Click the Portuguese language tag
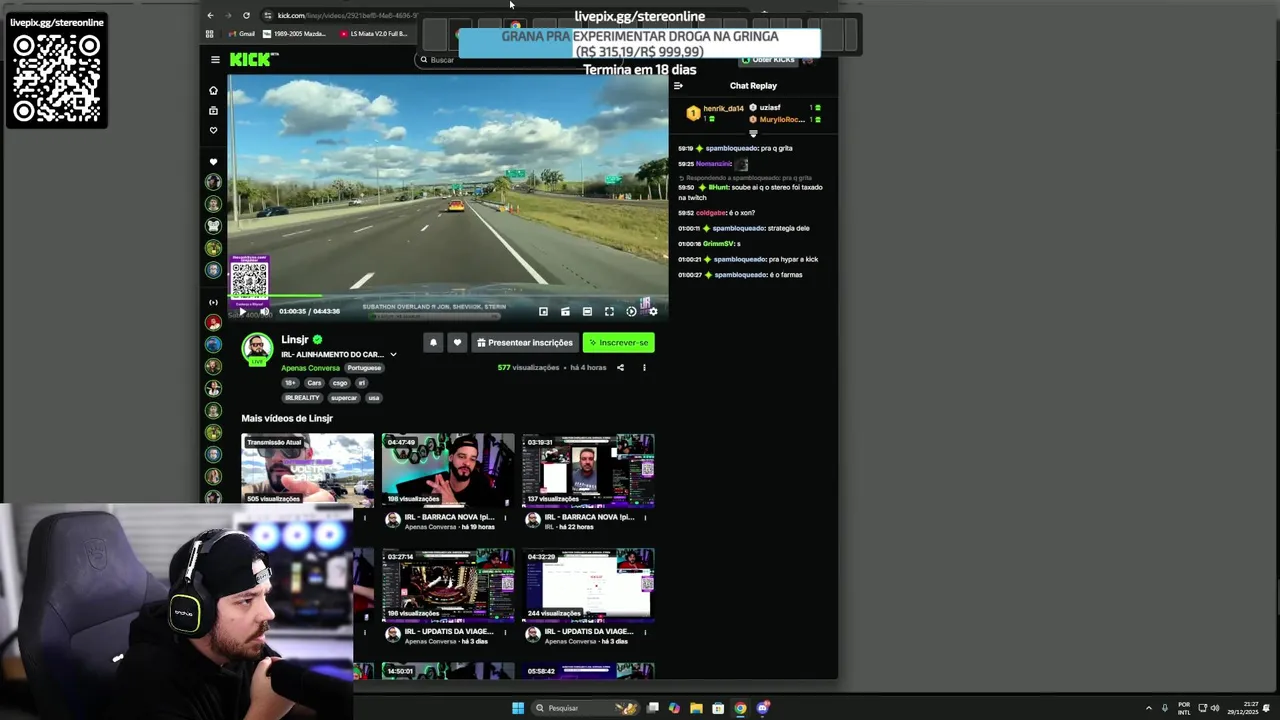Image resolution: width=1280 pixels, height=720 pixels. (x=364, y=368)
